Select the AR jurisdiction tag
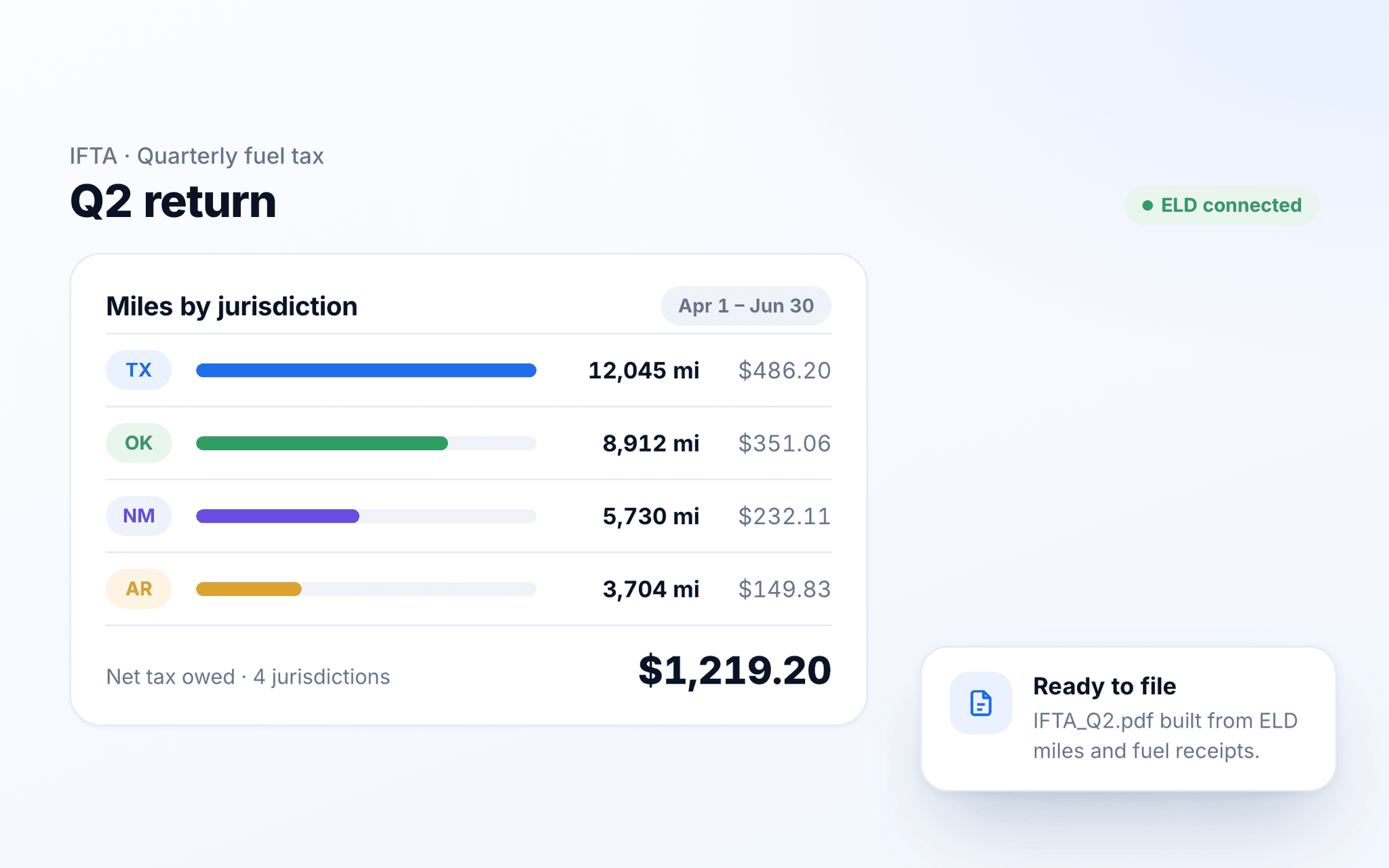Viewport: 1389px width, 868px height. click(138, 589)
